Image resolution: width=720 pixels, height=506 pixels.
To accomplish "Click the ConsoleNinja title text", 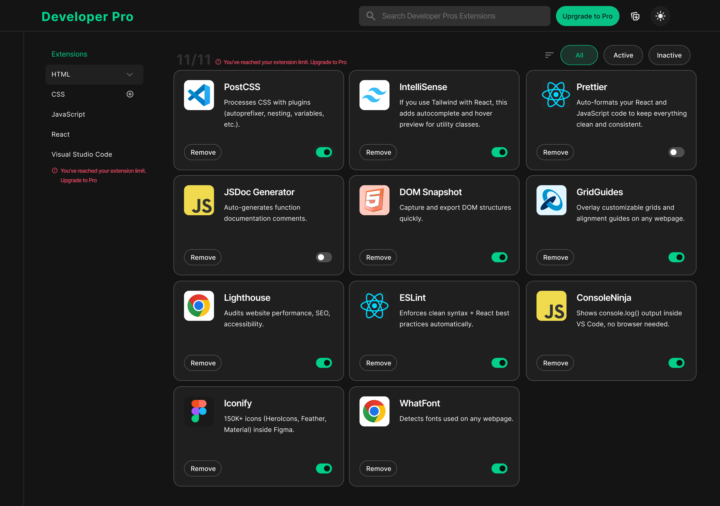I will tap(603, 298).
